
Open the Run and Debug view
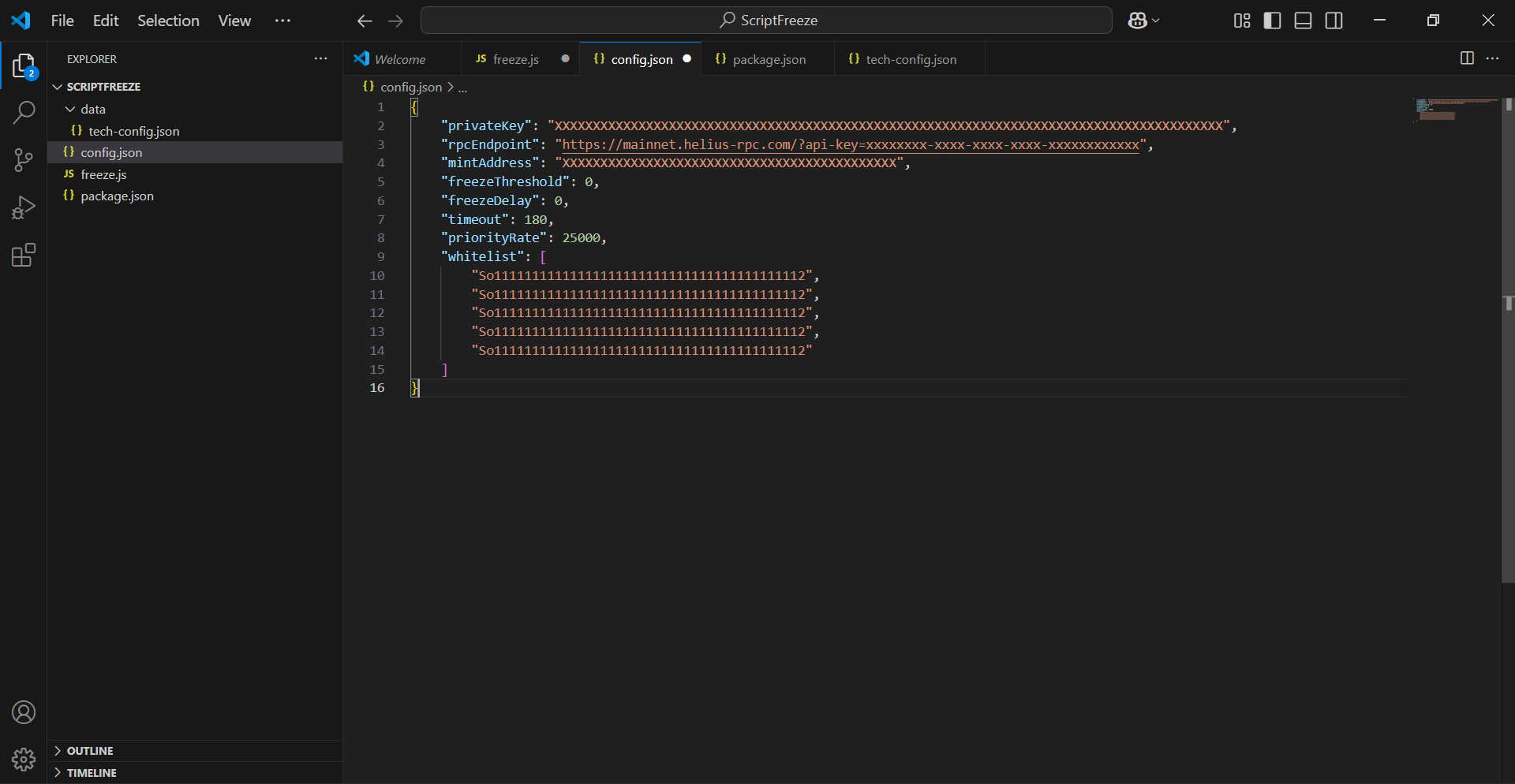point(24,207)
